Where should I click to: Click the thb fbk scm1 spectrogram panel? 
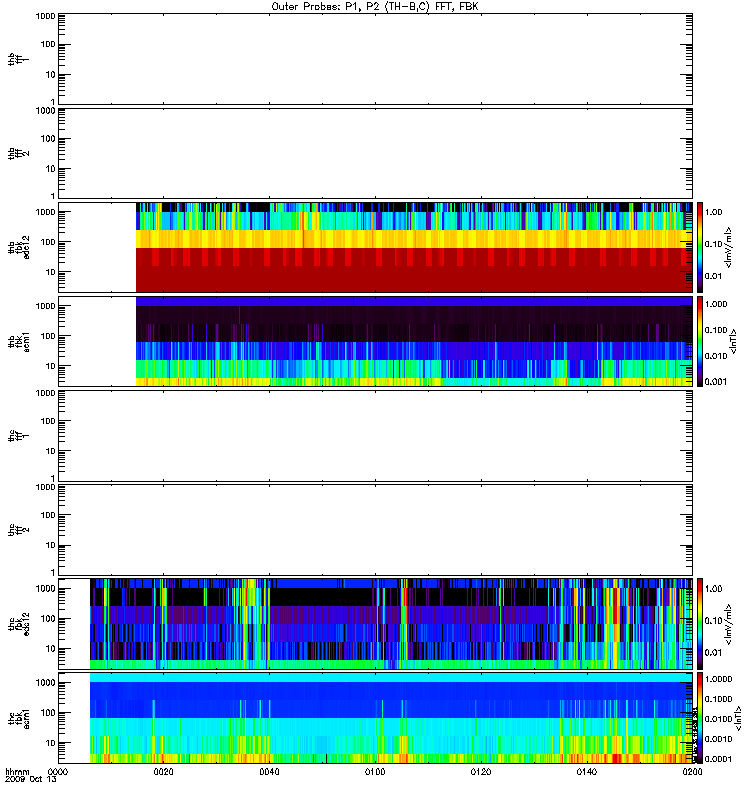376,341
